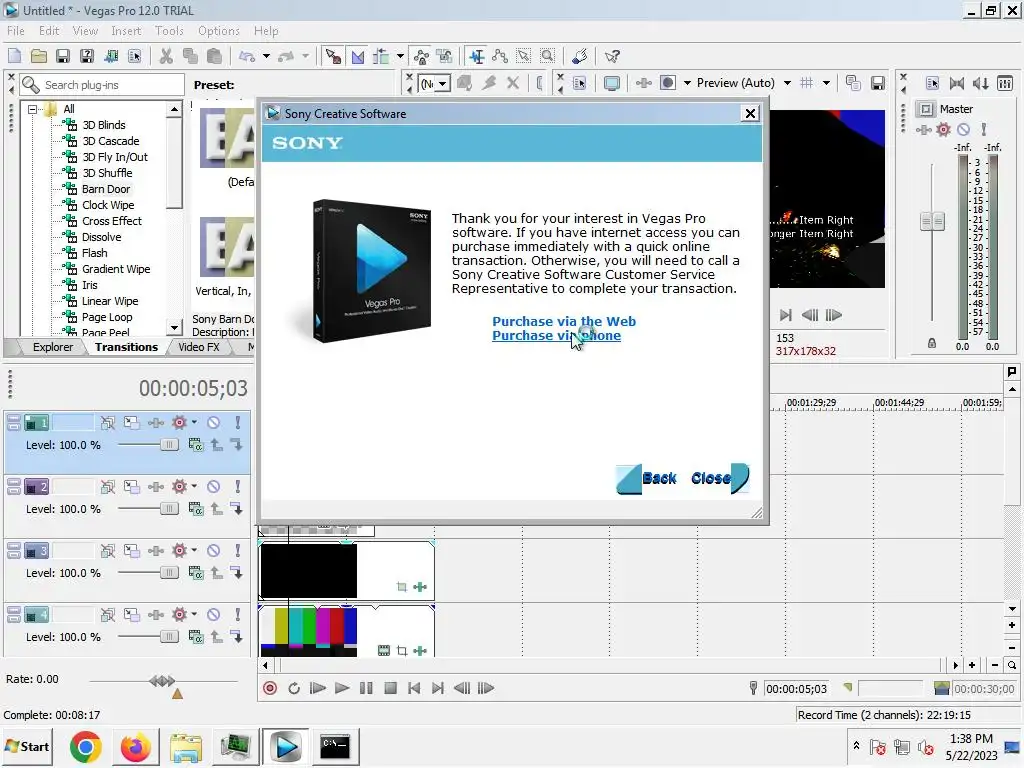1024x768 pixels.
Task: Click the Paste clipboard toolbar icon
Action: (x=214, y=56)
